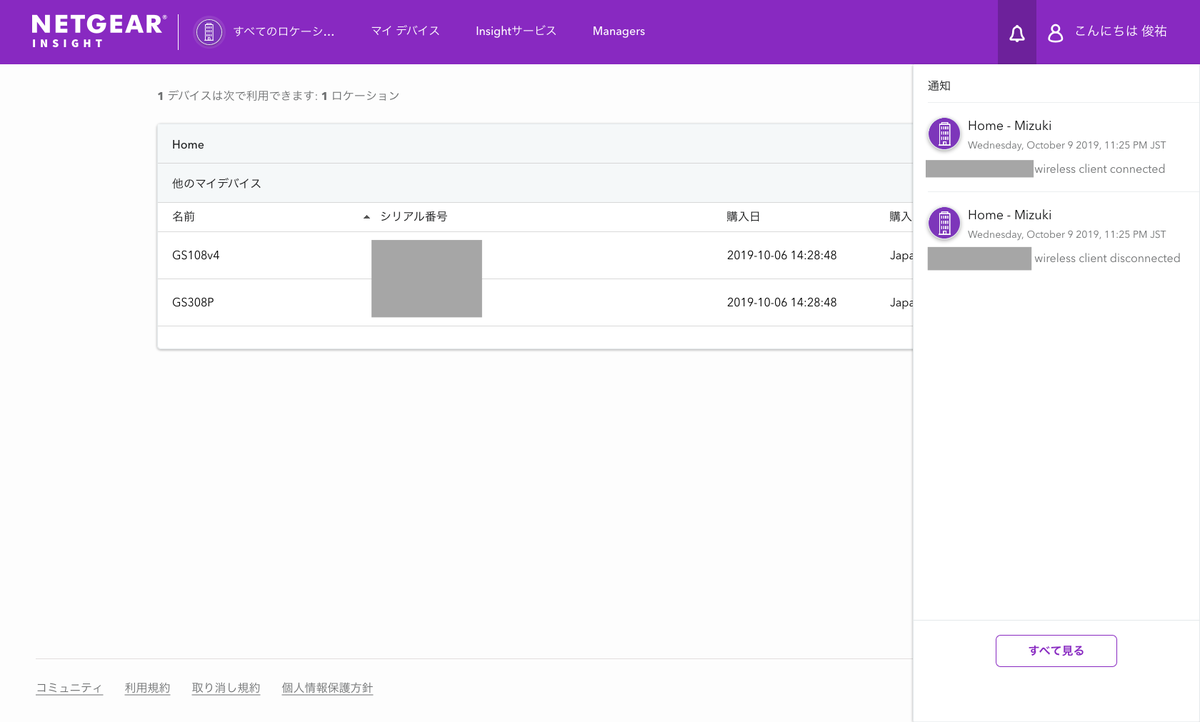Click the 他のマイデバイス section header

[535, 183]
